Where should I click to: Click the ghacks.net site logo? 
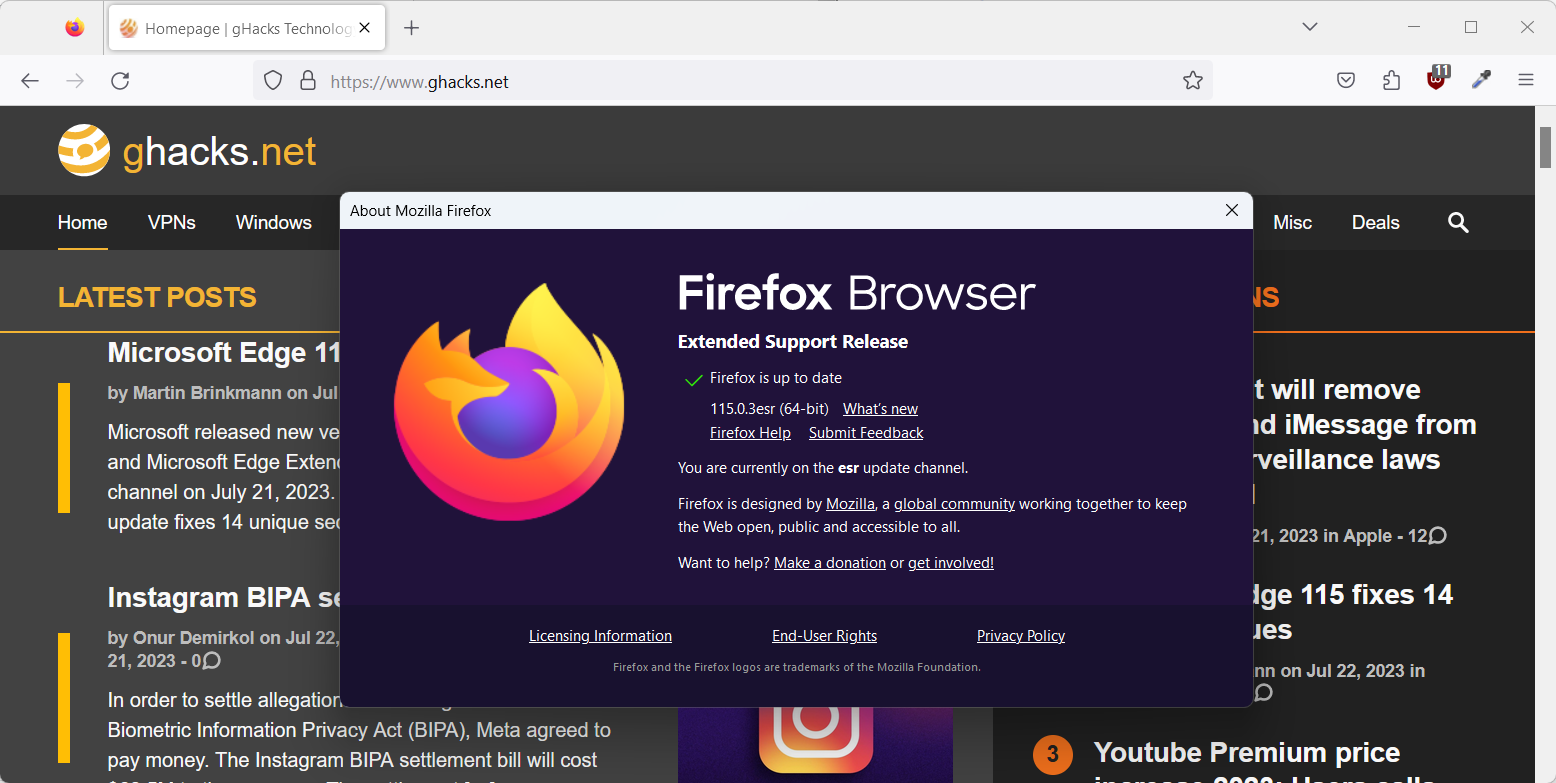[187, 151]
